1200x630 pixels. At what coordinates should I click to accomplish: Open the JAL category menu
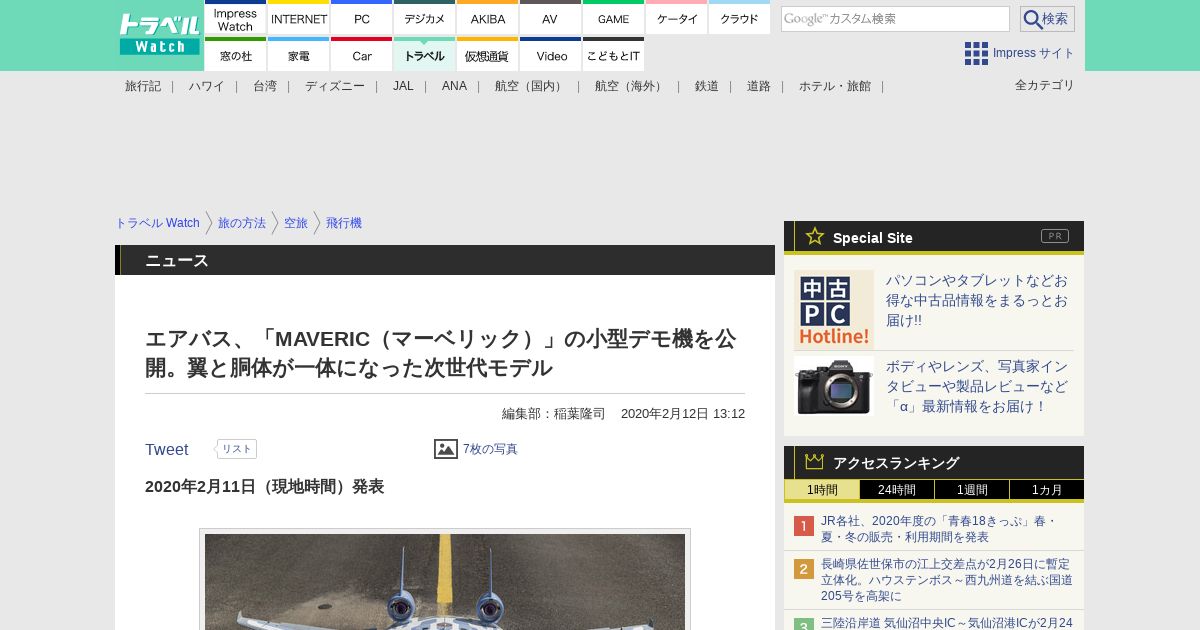coord(403,86)
